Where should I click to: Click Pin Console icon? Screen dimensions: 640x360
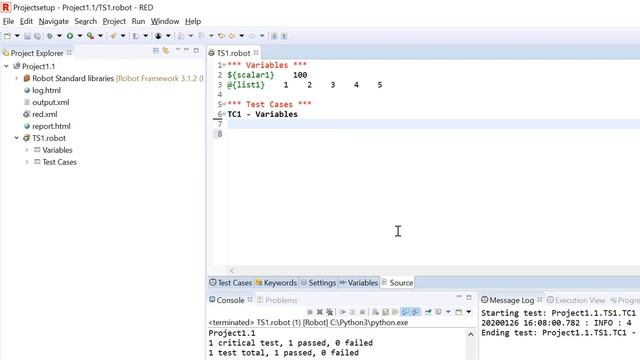click(428, 312)
